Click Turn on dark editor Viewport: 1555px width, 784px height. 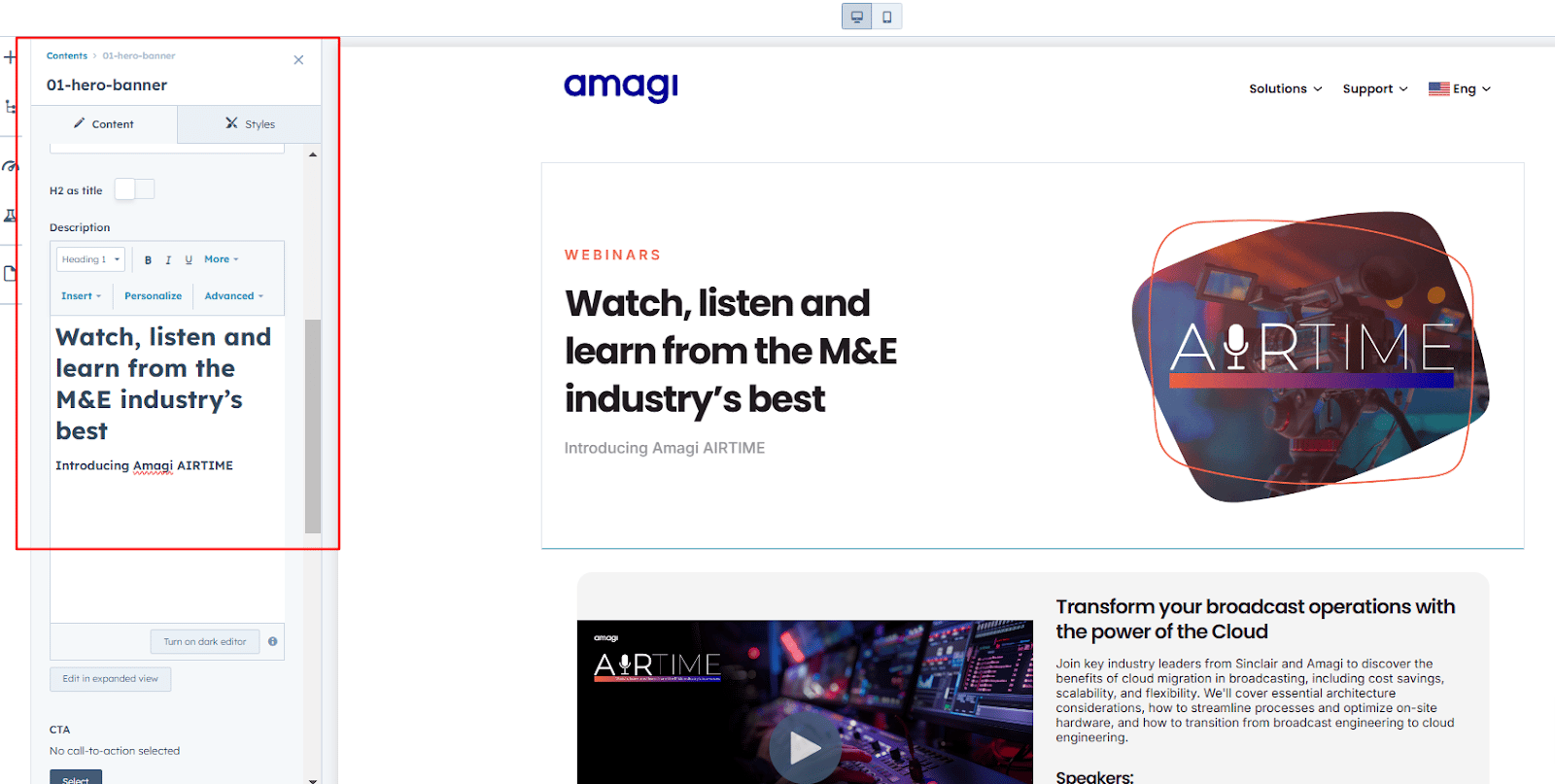(x=205, y=641)
